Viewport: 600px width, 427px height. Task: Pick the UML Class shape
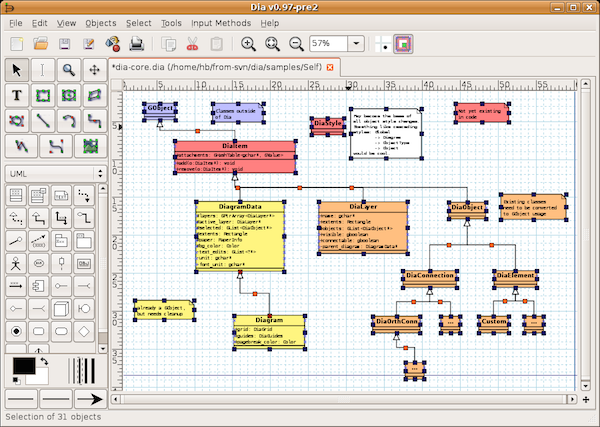coord(16,196)
